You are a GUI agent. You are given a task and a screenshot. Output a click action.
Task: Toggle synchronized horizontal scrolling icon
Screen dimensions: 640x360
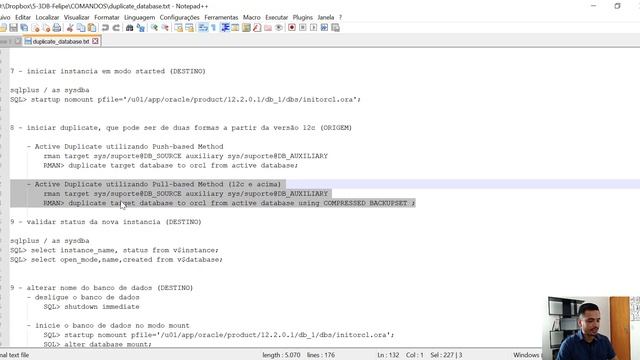coord(189,28)
